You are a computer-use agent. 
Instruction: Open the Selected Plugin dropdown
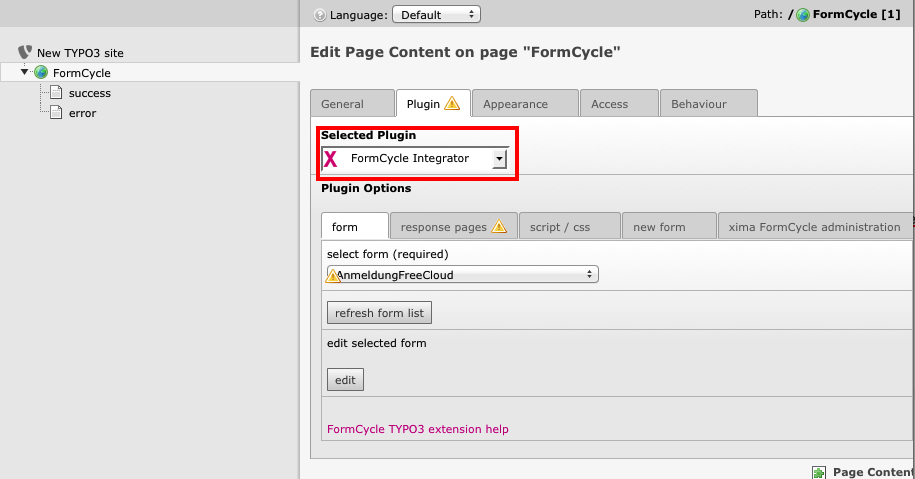click(x=500, y=159)
